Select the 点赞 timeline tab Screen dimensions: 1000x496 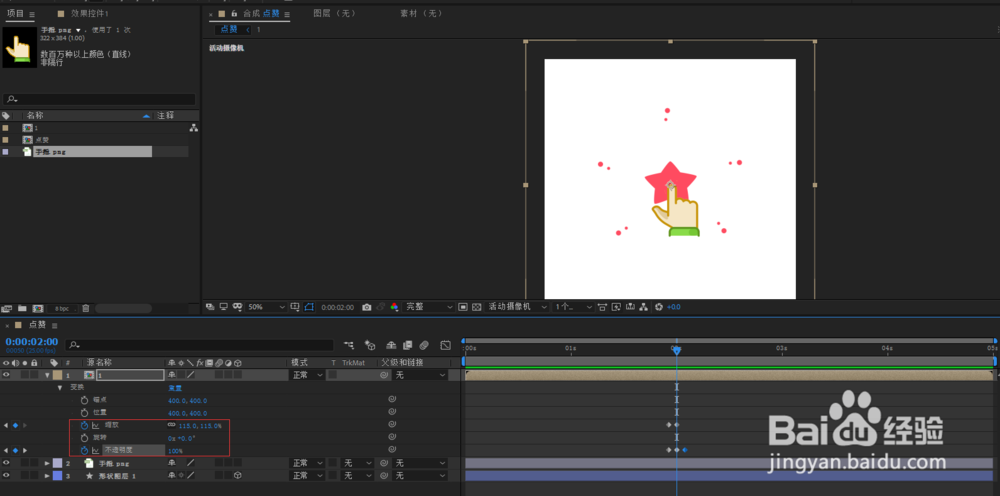[37, 325]
